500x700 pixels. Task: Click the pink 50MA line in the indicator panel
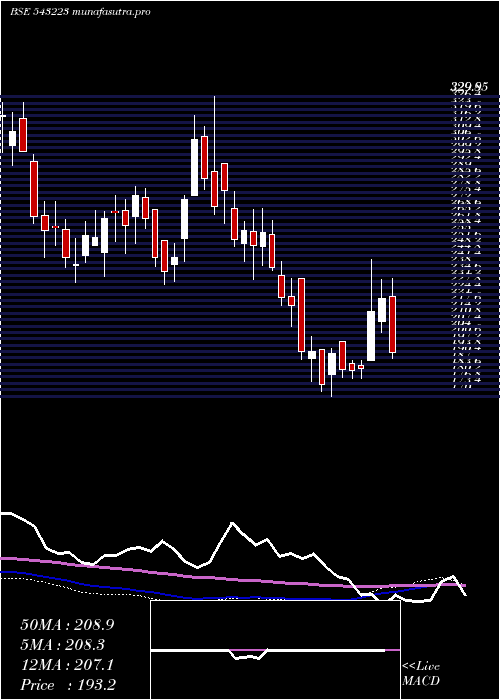coord(232,579)
